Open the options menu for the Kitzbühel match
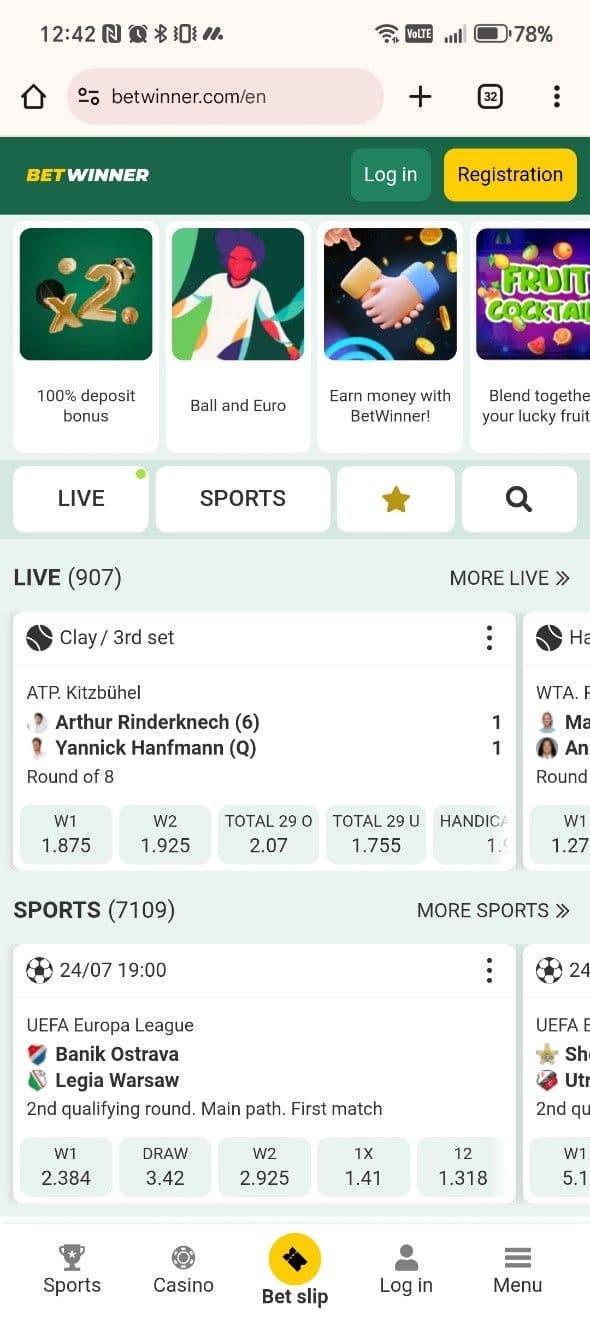This screenshot has width=590, height=1317. 489,637
